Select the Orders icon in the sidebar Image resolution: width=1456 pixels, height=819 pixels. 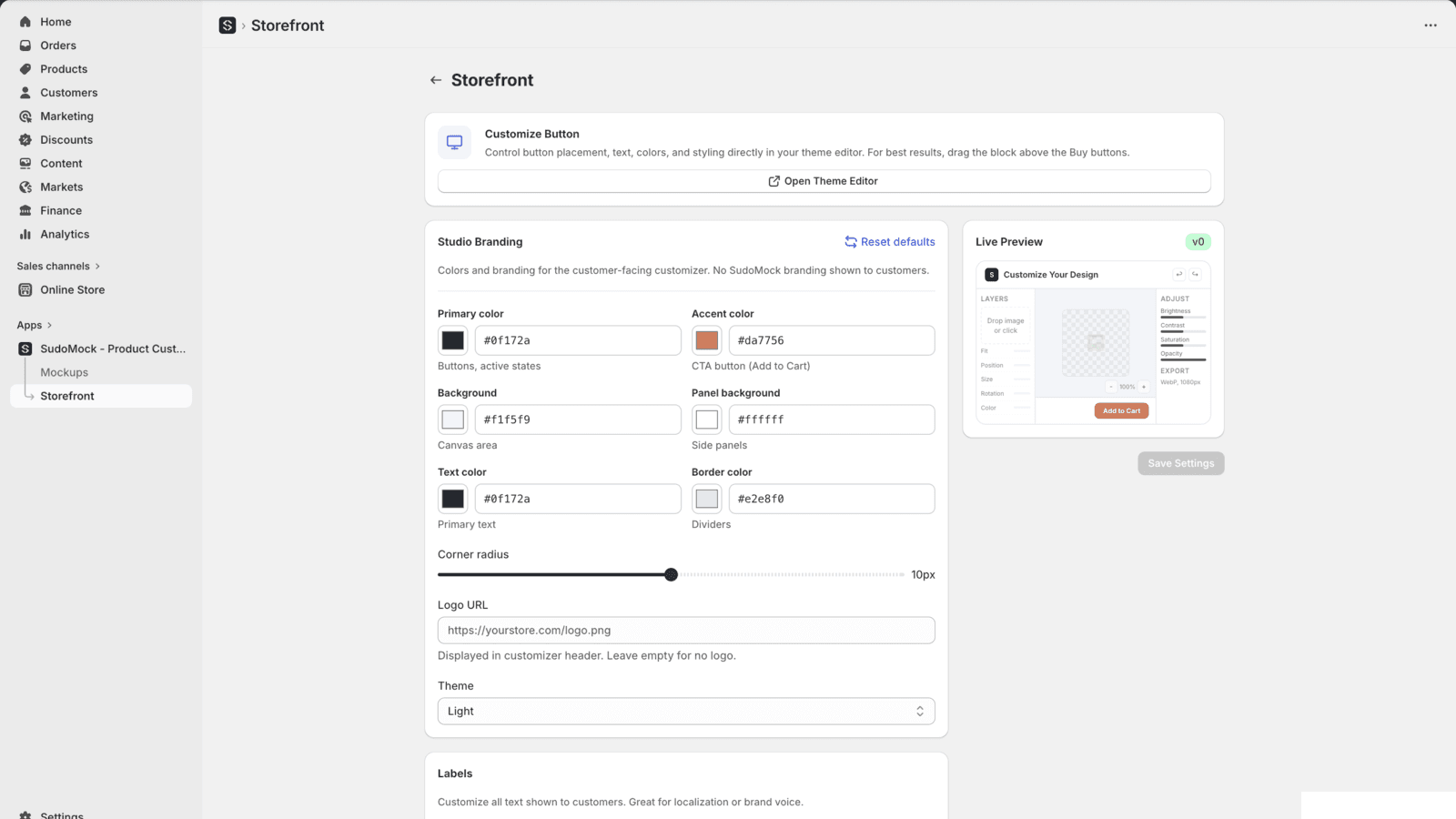coord(25,45)
